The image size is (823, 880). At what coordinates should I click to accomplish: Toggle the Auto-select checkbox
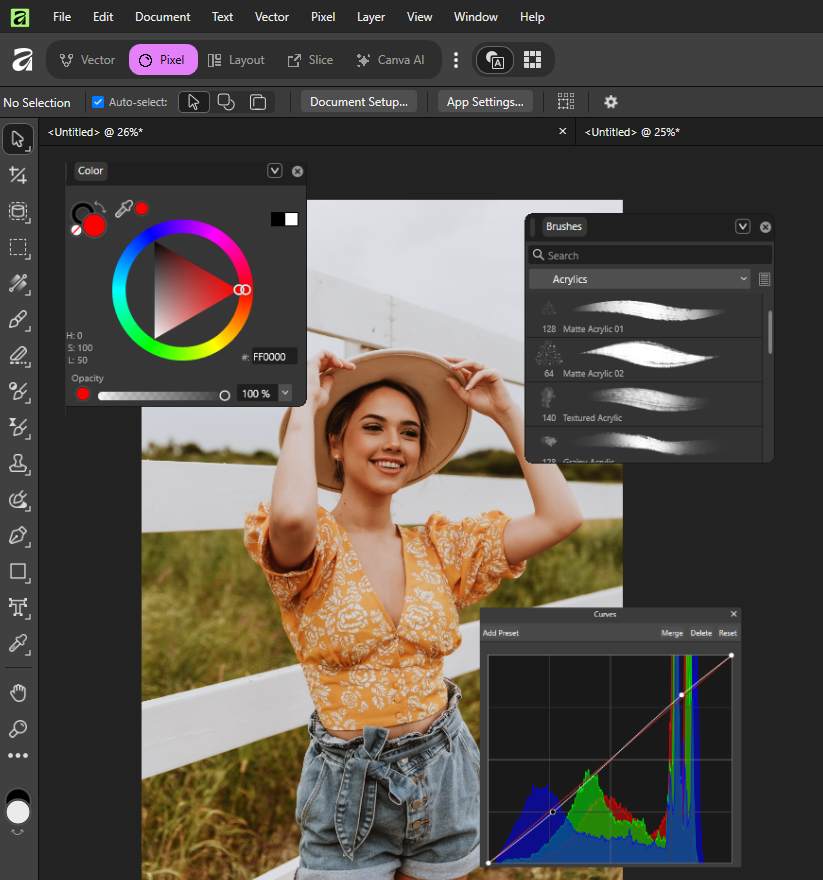click(98, 102)
